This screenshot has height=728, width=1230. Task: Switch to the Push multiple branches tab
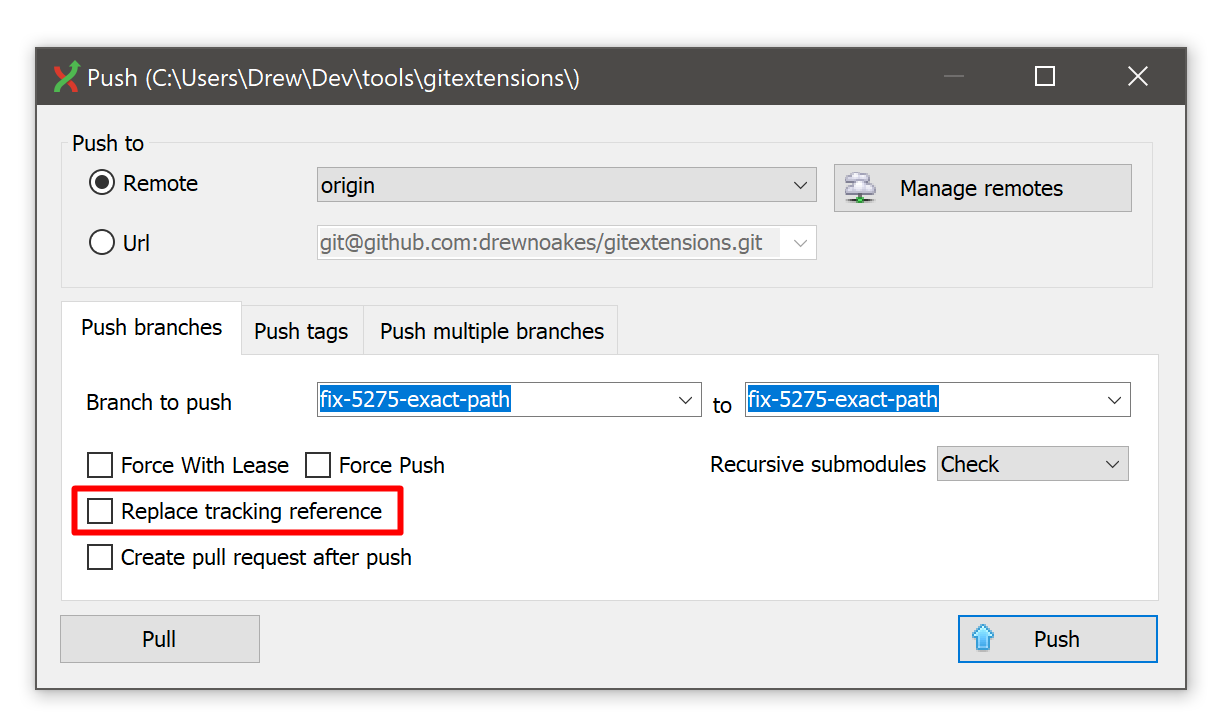click(x=490, y=330)
